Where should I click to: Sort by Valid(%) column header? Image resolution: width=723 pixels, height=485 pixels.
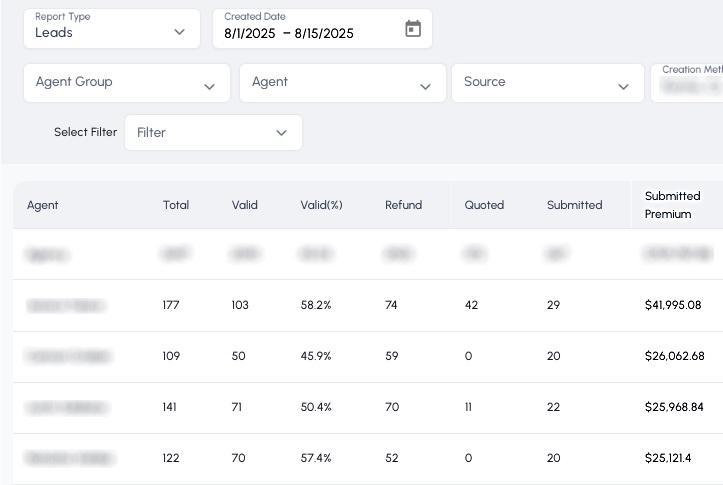pos(321,205)
